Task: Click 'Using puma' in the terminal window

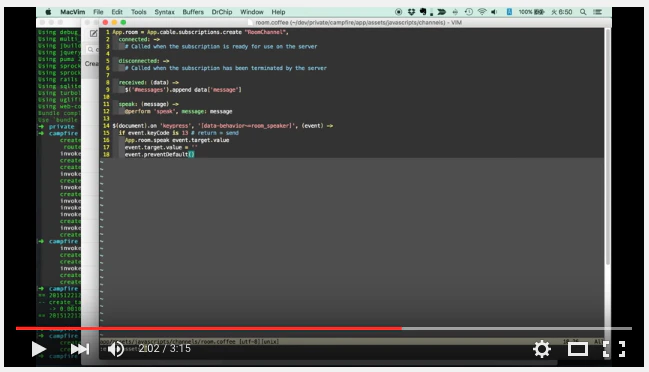Action: pyautogui.click(x=58, y=59)
